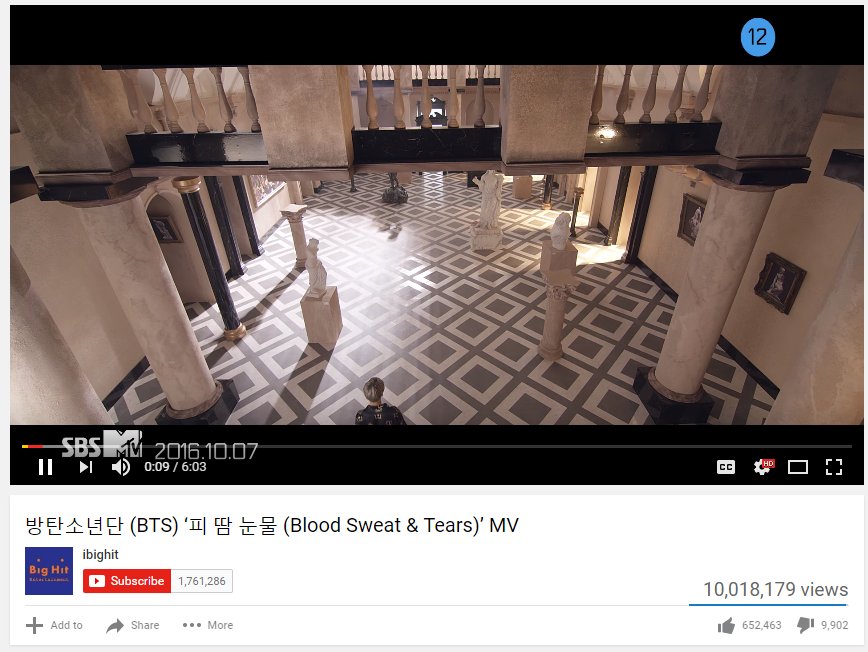Viewport: 868px width, 652px height.
Task: Mute the video volume
Action: tap(121, 467)
